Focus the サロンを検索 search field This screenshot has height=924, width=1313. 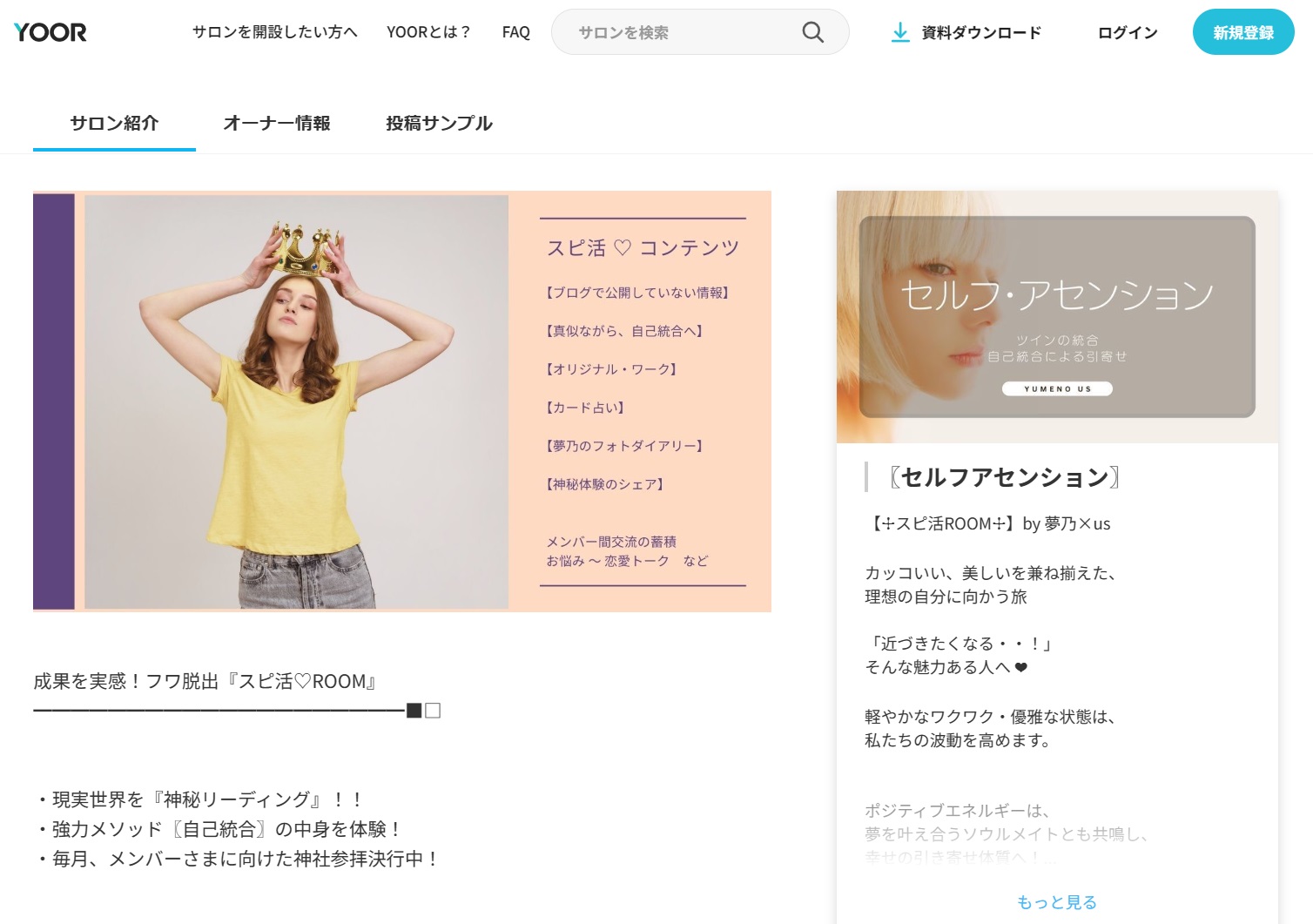pos(700,32)
